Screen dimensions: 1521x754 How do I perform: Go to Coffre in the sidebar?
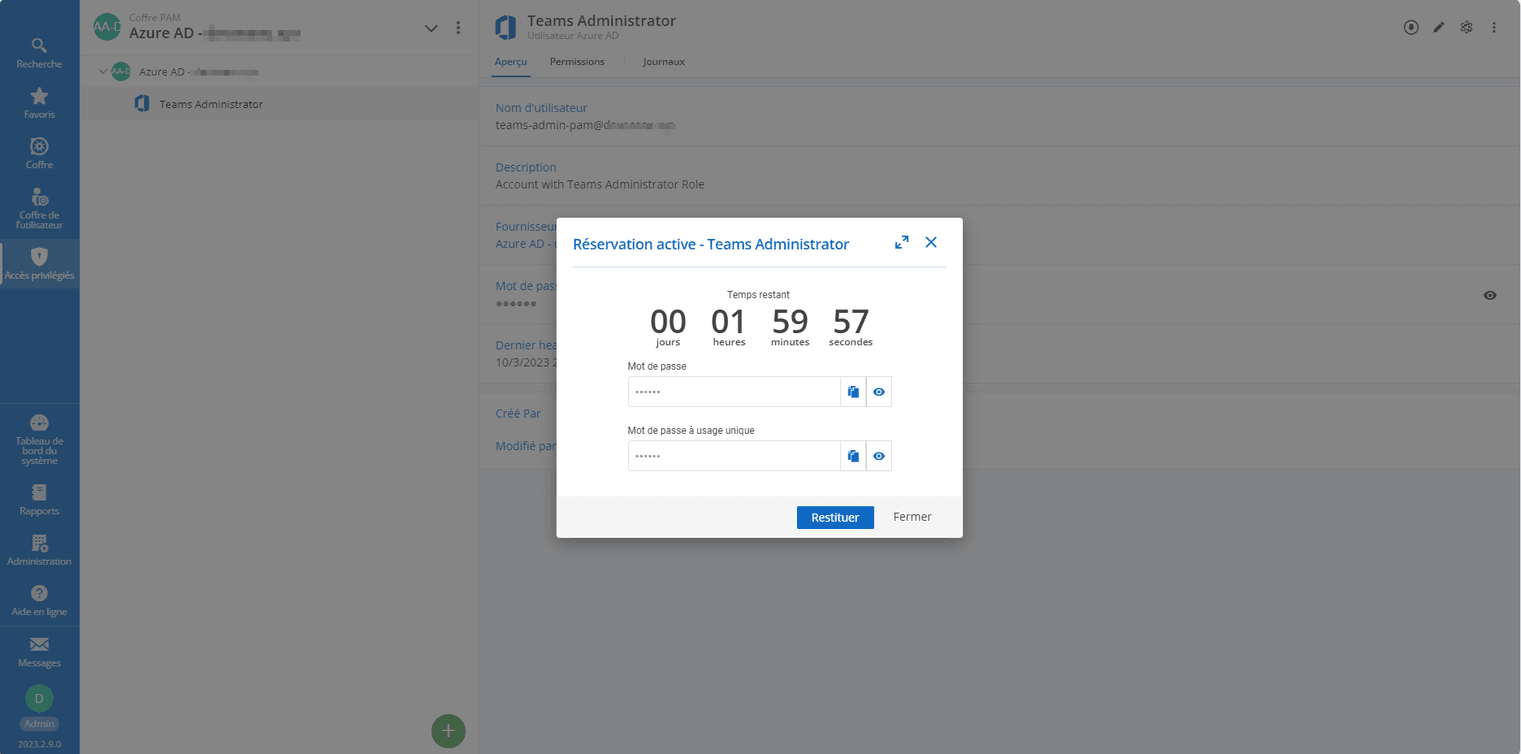click(39, 153)
